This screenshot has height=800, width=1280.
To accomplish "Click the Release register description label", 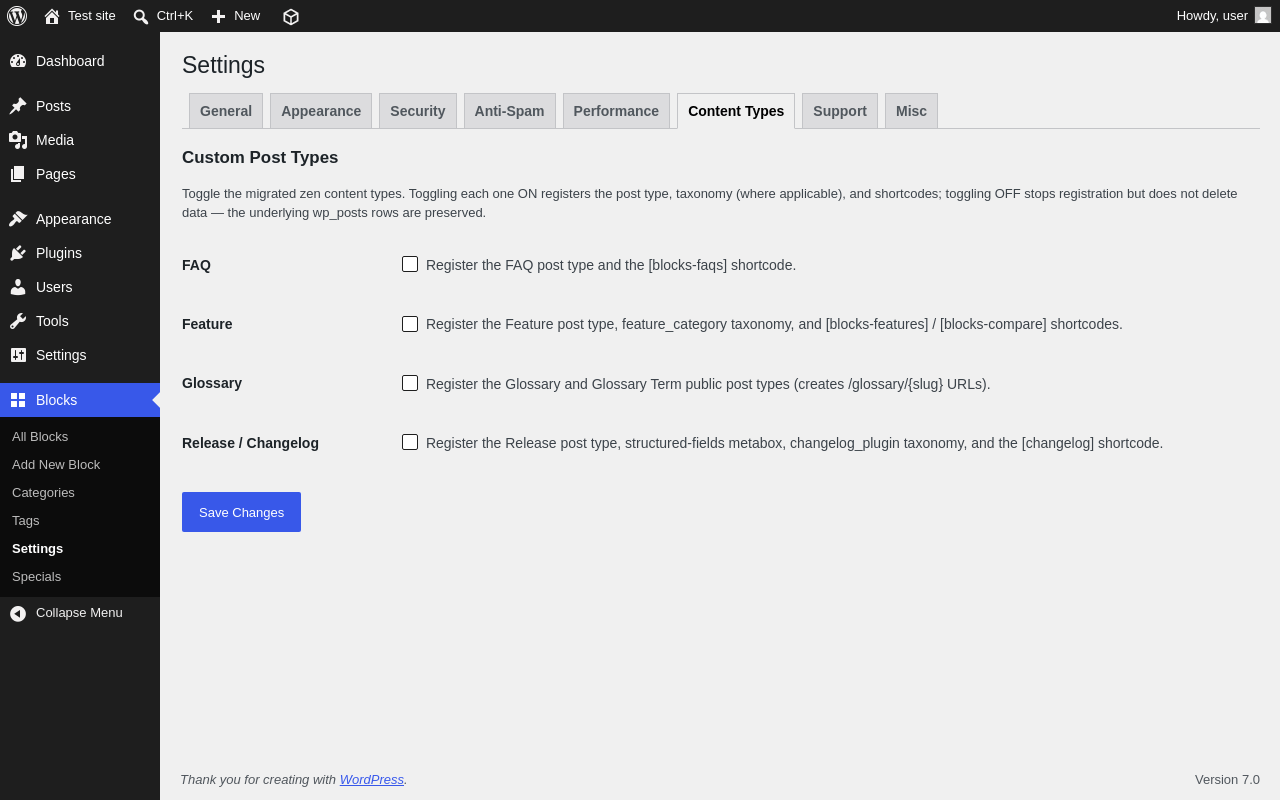I will click(794, 443).
